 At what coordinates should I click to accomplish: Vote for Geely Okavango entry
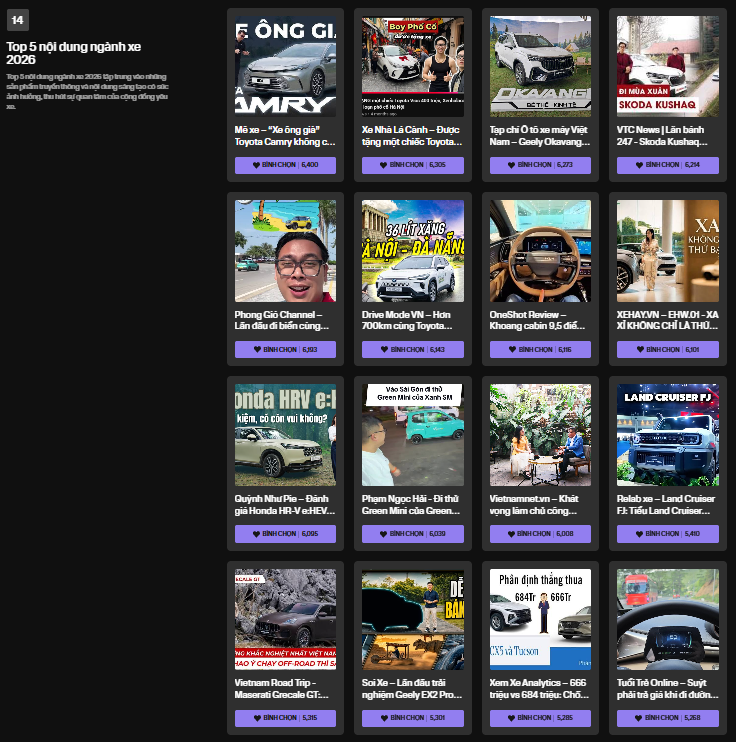[x=540, y=165]
